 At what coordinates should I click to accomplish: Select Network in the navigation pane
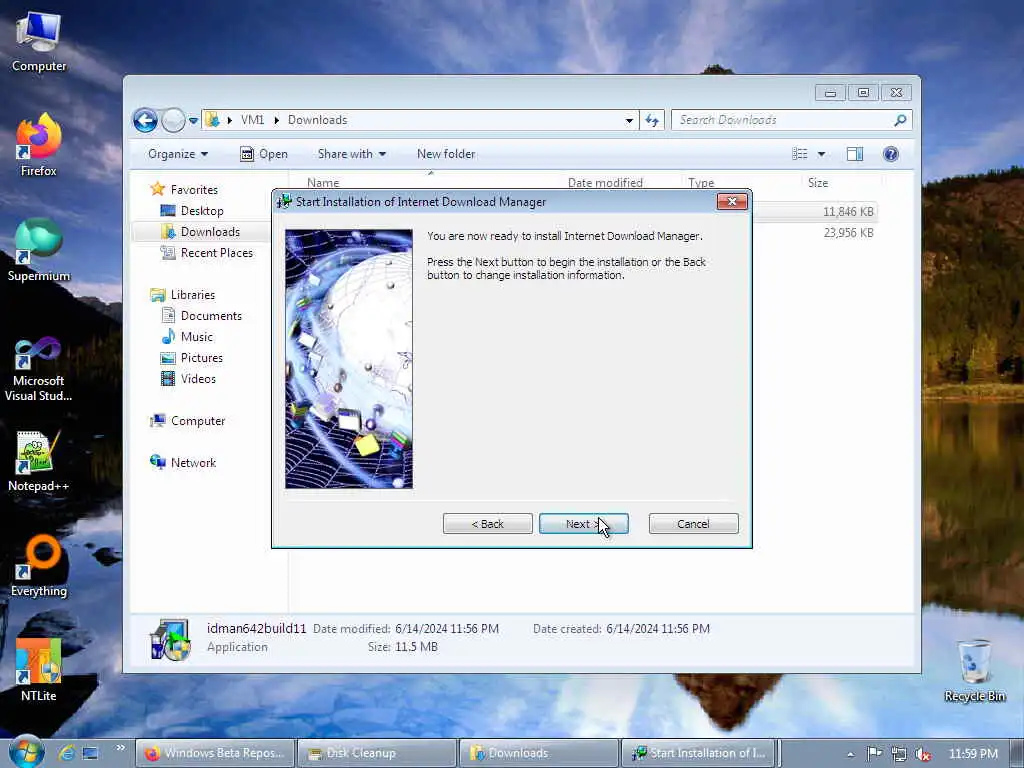click(193, 463)
